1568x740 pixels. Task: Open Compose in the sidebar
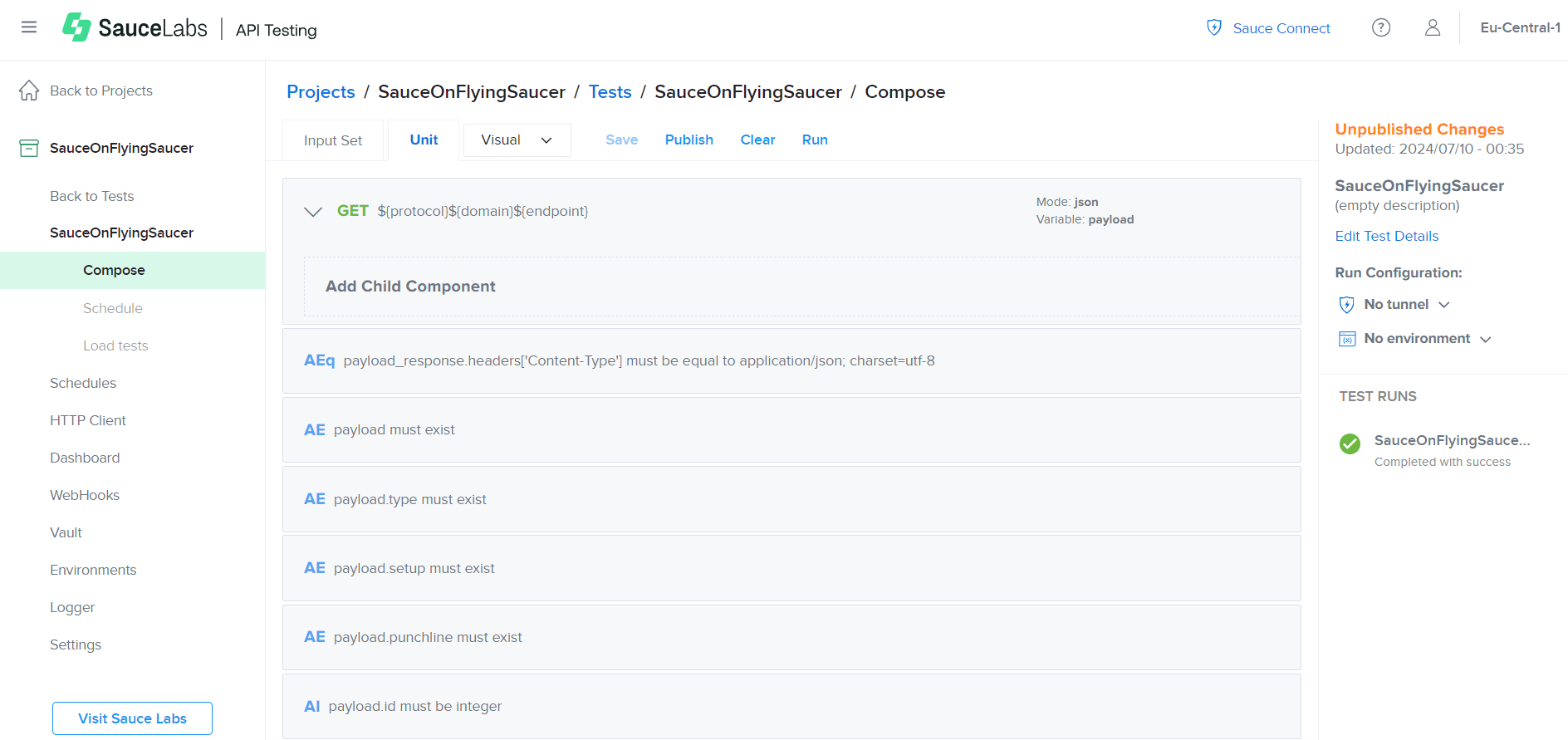tap(133, 270)
